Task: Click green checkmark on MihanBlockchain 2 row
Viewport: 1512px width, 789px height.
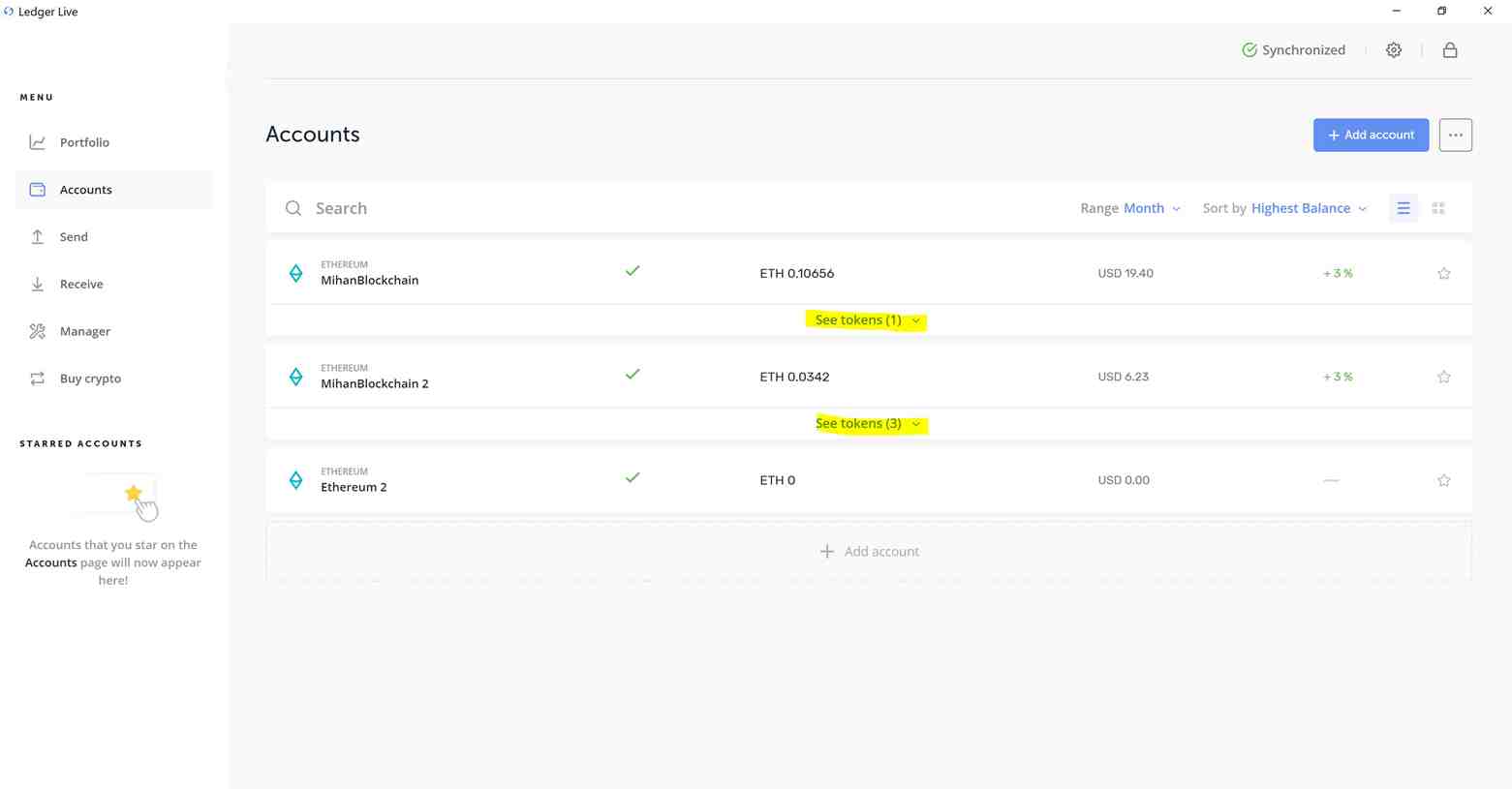Action: pyautogui.click(x=633, y=375)
